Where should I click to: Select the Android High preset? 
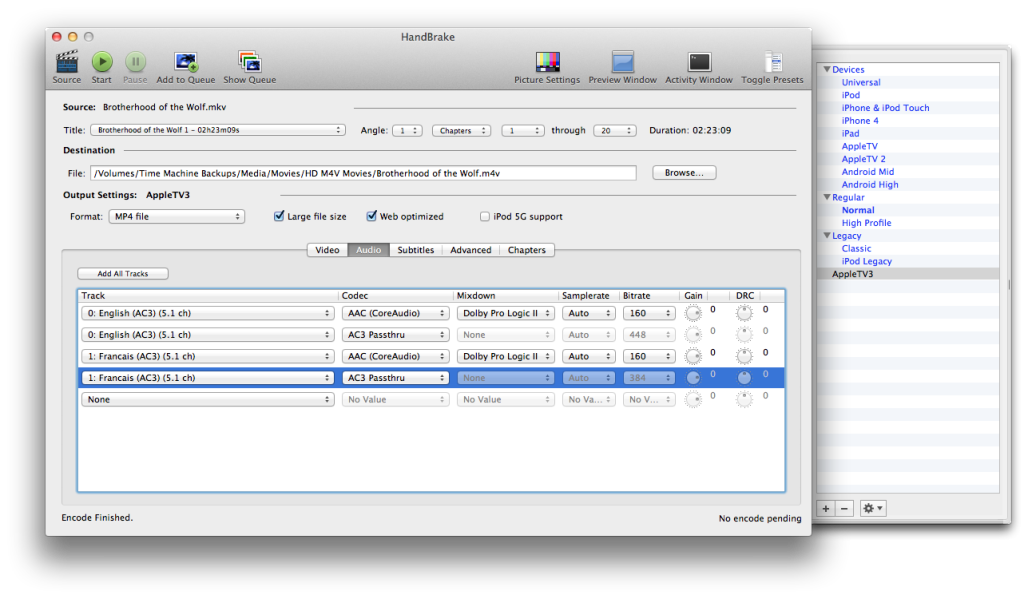point(870,185)
